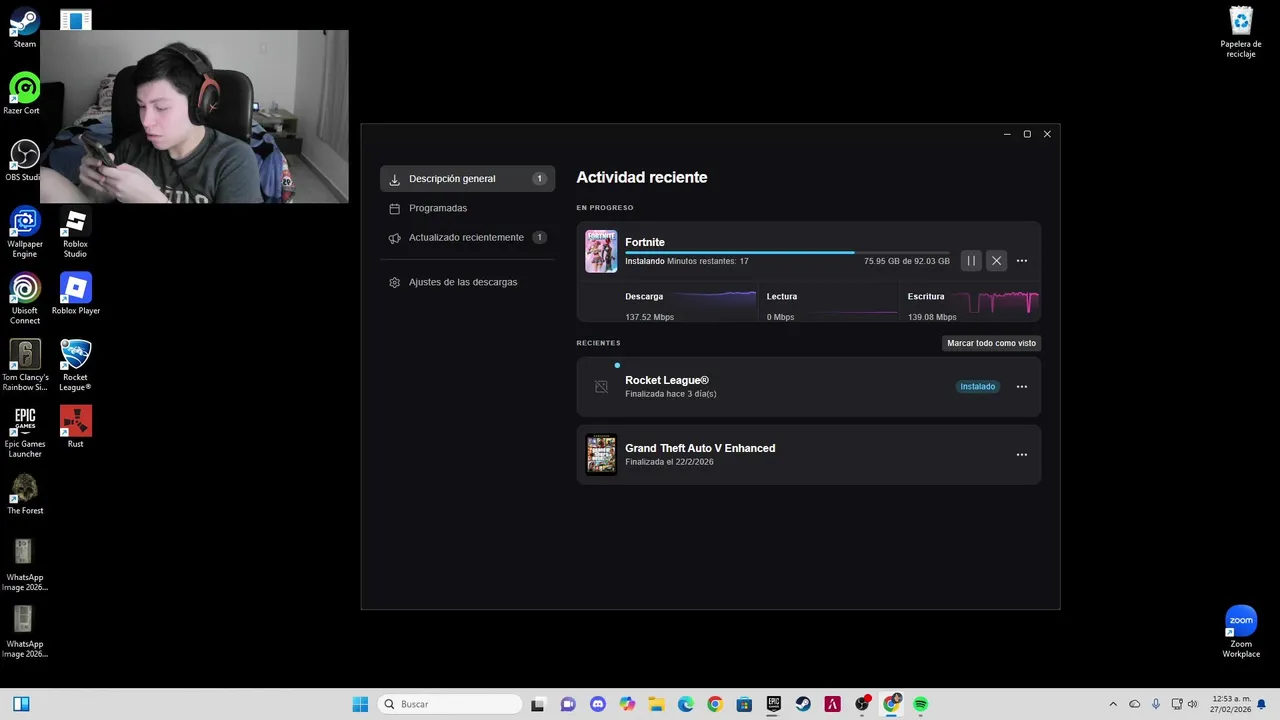This screenshot has height=720, width=1280.
Task: Click the Instalado badge for Rocket League
Action: tap(978, 387)
